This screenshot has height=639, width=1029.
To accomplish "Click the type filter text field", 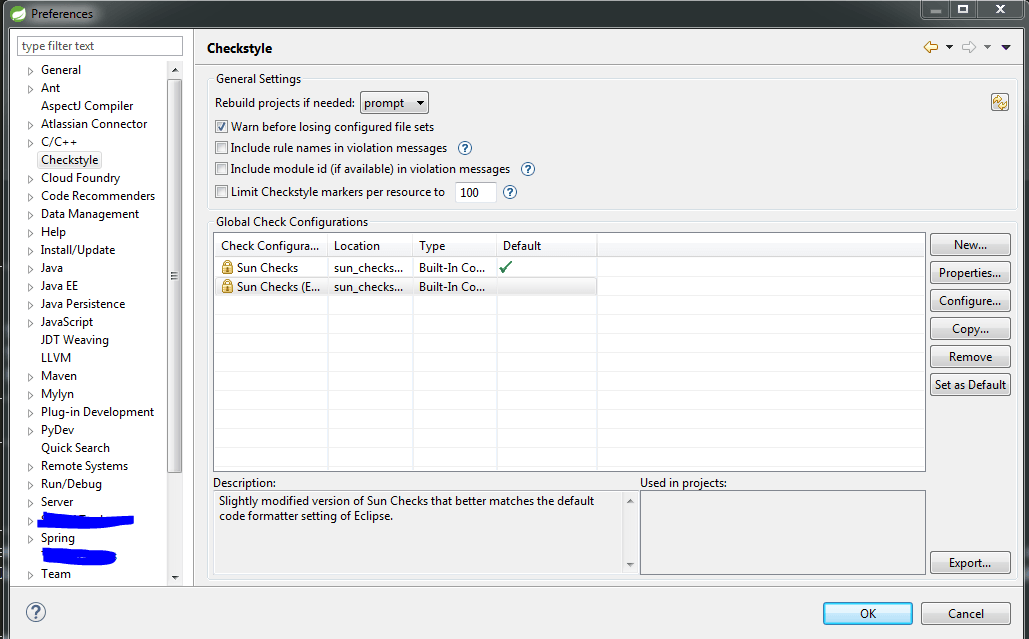I will [100, 46].
